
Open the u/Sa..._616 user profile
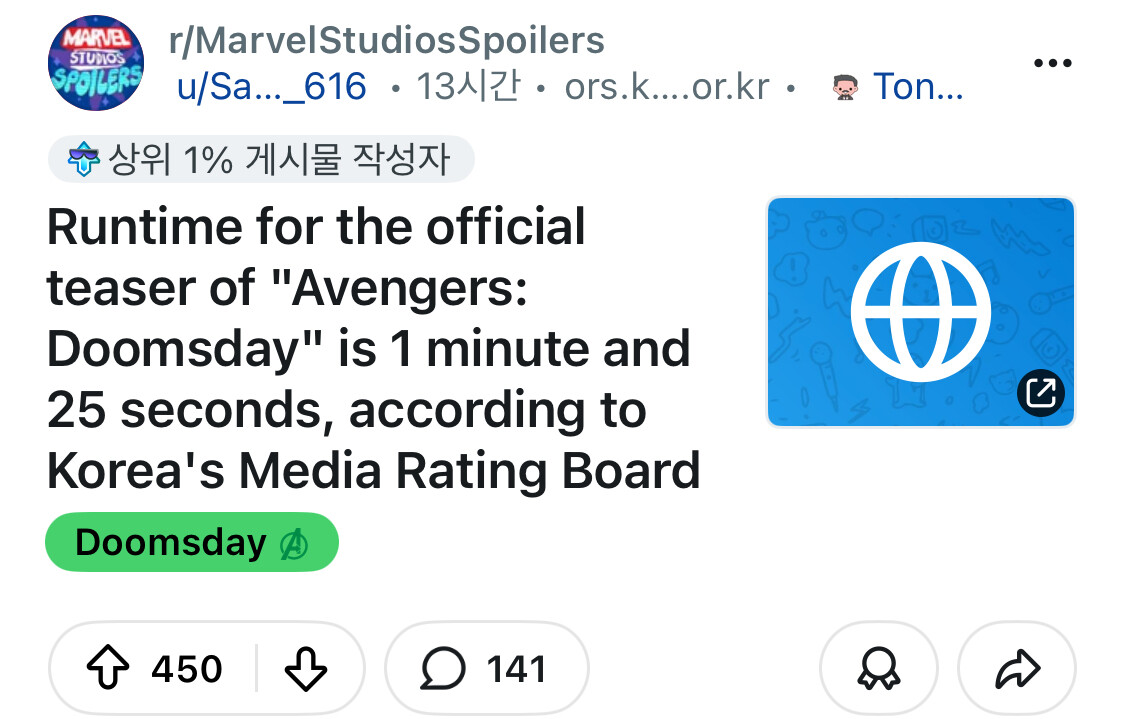pyautogui.click(x=272, y=87)
